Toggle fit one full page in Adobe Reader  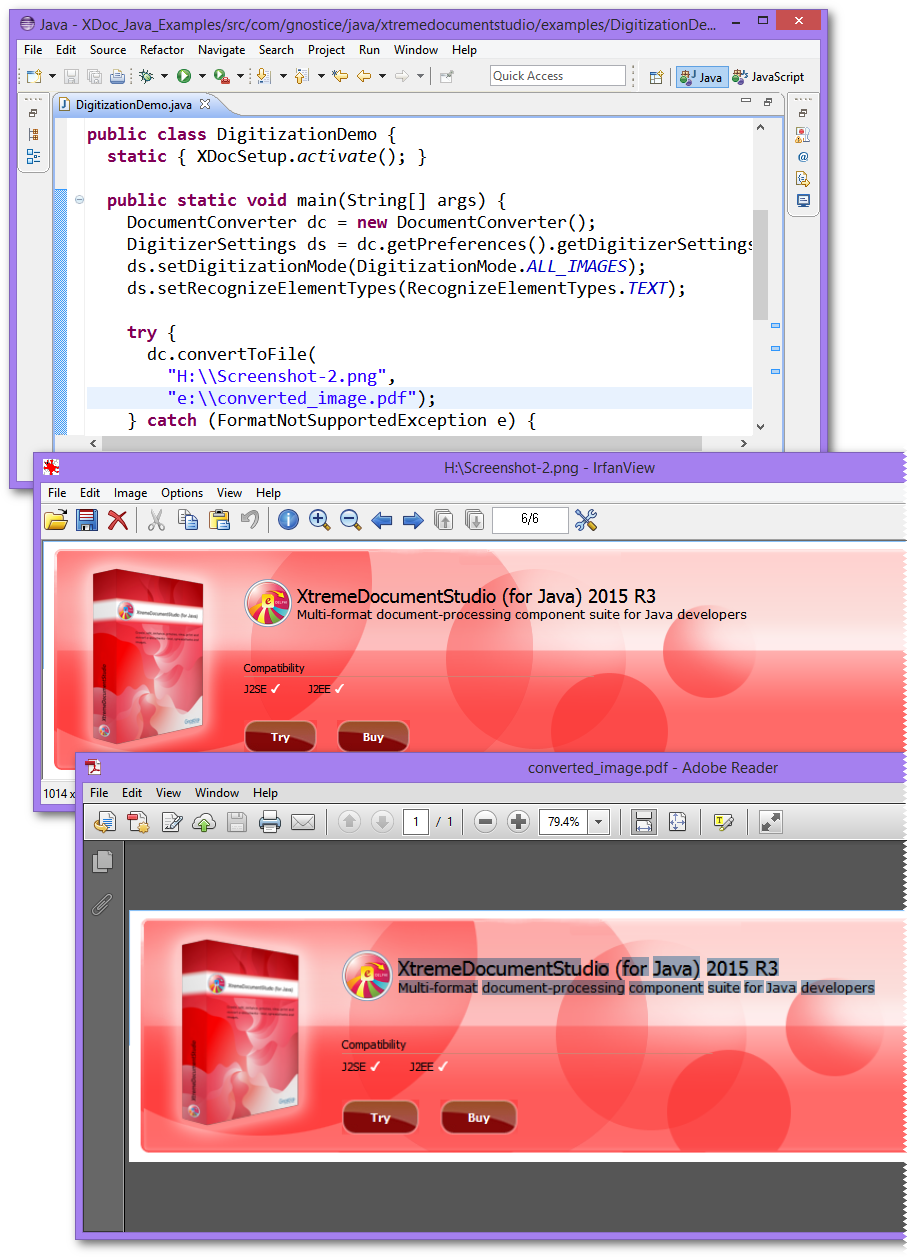(x=677, y=822)
